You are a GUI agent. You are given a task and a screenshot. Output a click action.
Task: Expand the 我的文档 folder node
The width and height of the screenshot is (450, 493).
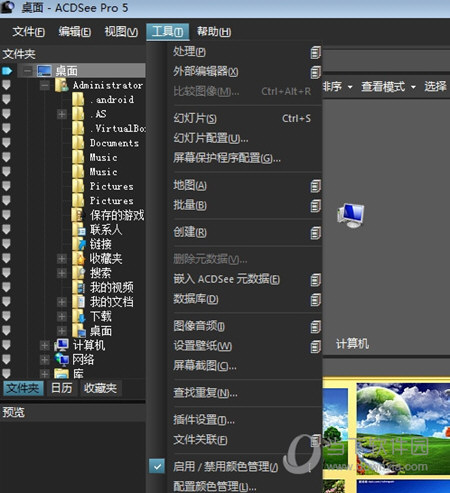tap(62, 302)
